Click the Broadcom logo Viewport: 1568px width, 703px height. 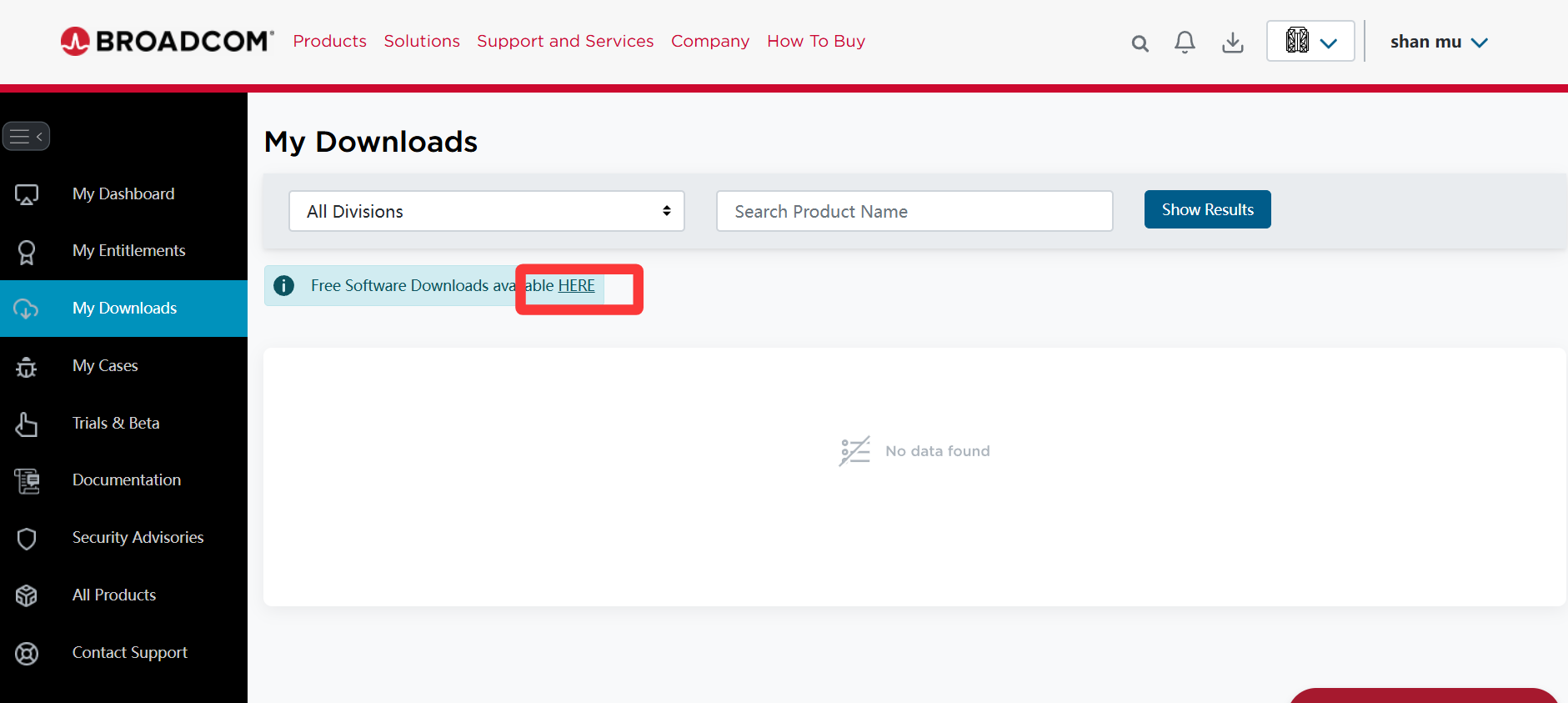(167, 41)
